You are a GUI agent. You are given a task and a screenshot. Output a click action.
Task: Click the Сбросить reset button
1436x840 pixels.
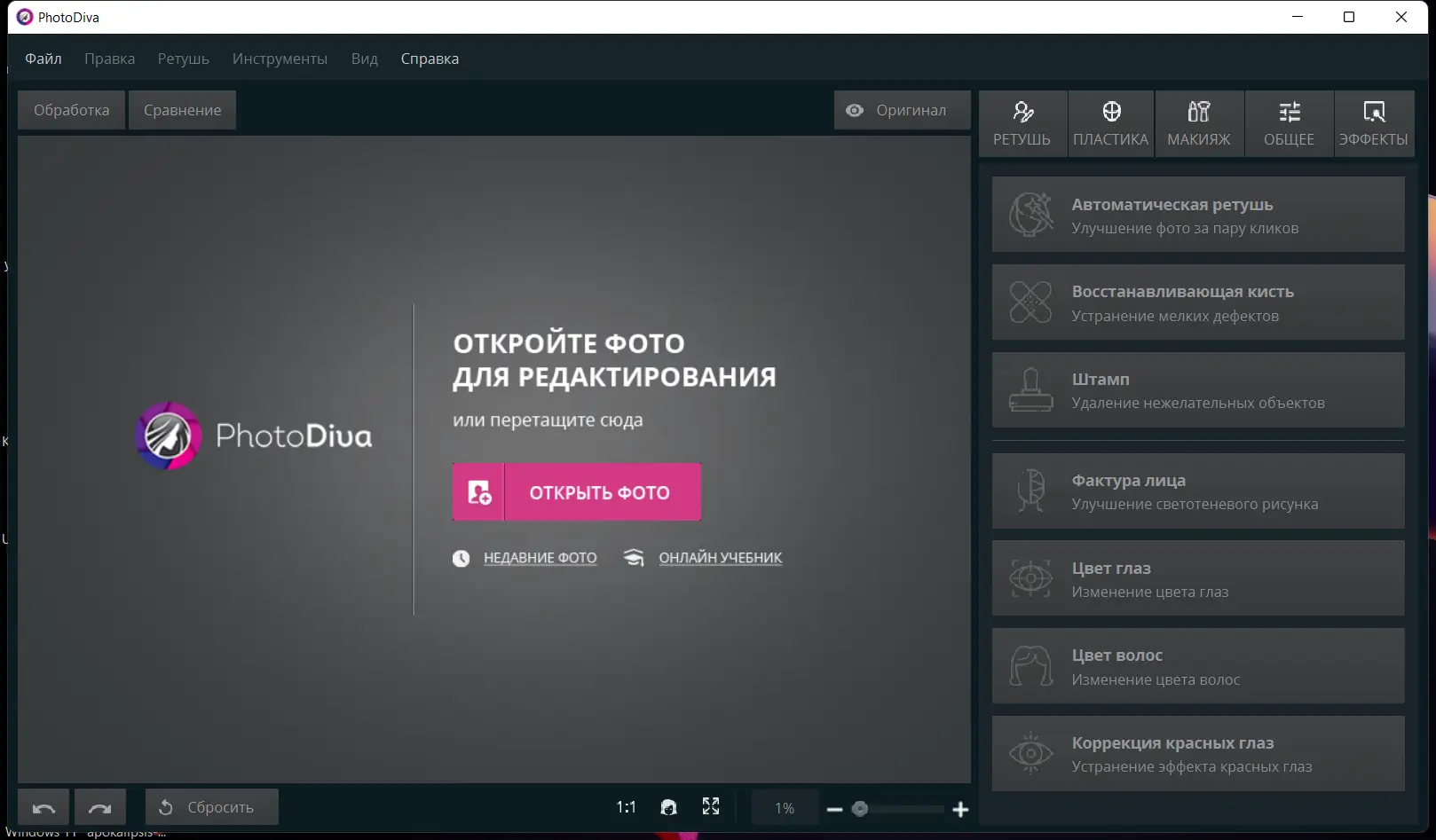tap(212, 807)
